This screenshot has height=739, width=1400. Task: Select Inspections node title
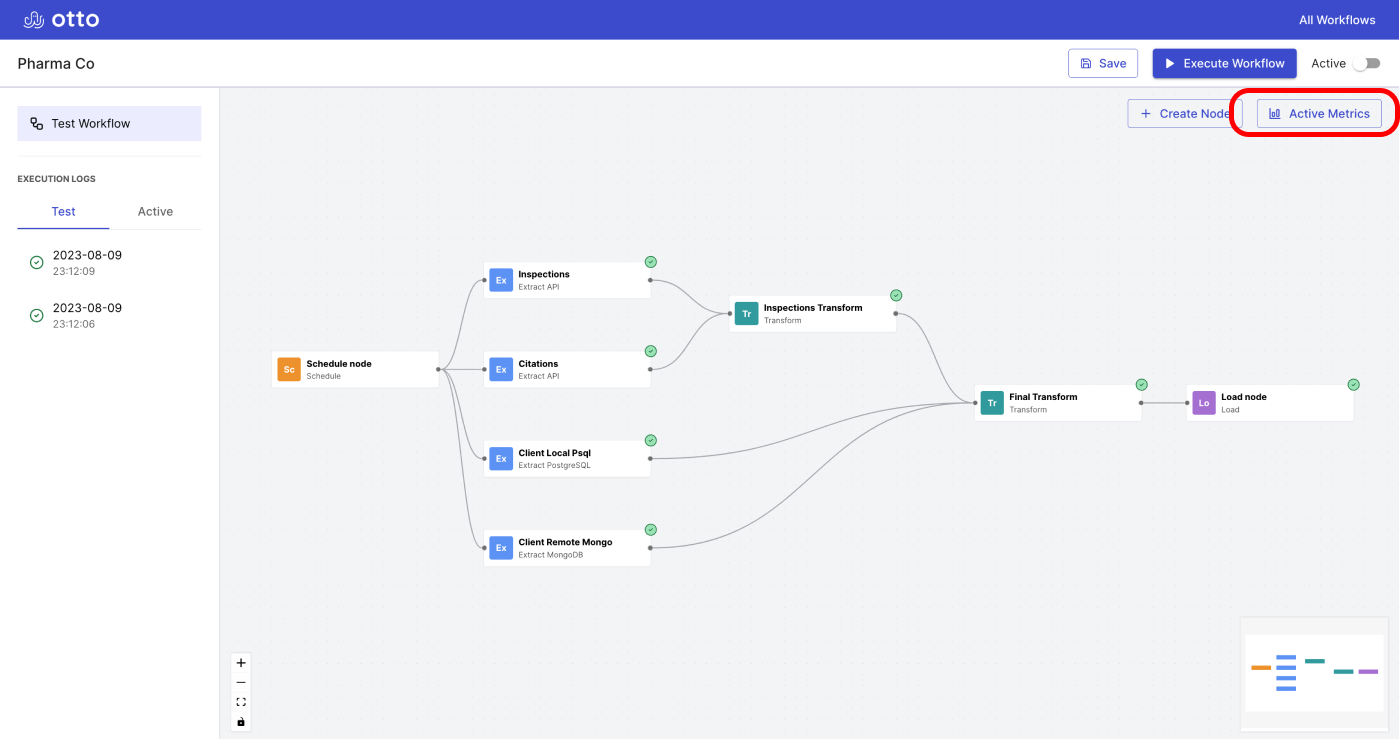pyautogui.click(x=544, y=274)
